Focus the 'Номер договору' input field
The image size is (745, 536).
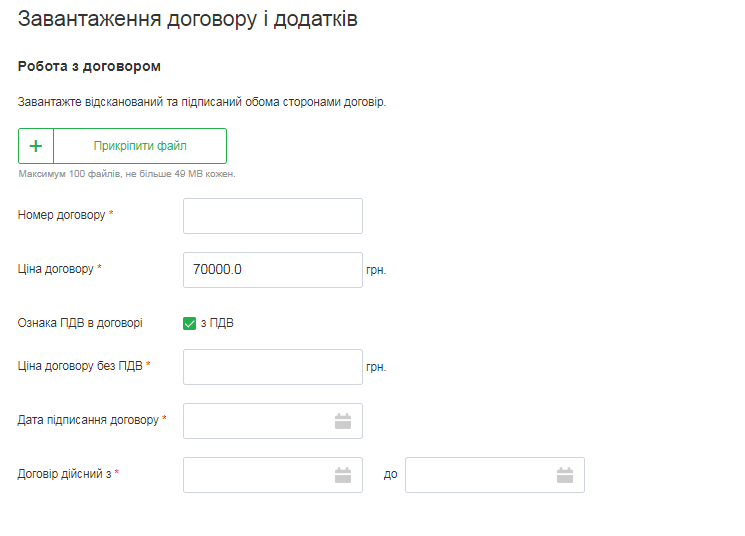pyautogui.click(x=272, y=216)
